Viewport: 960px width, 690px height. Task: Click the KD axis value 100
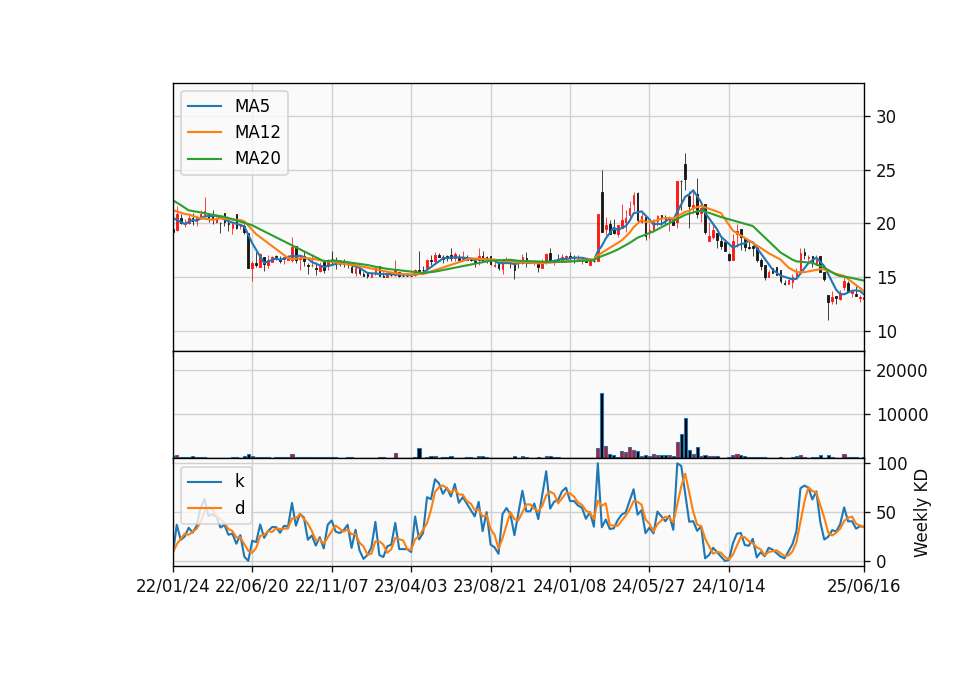[x=891, y=464]
